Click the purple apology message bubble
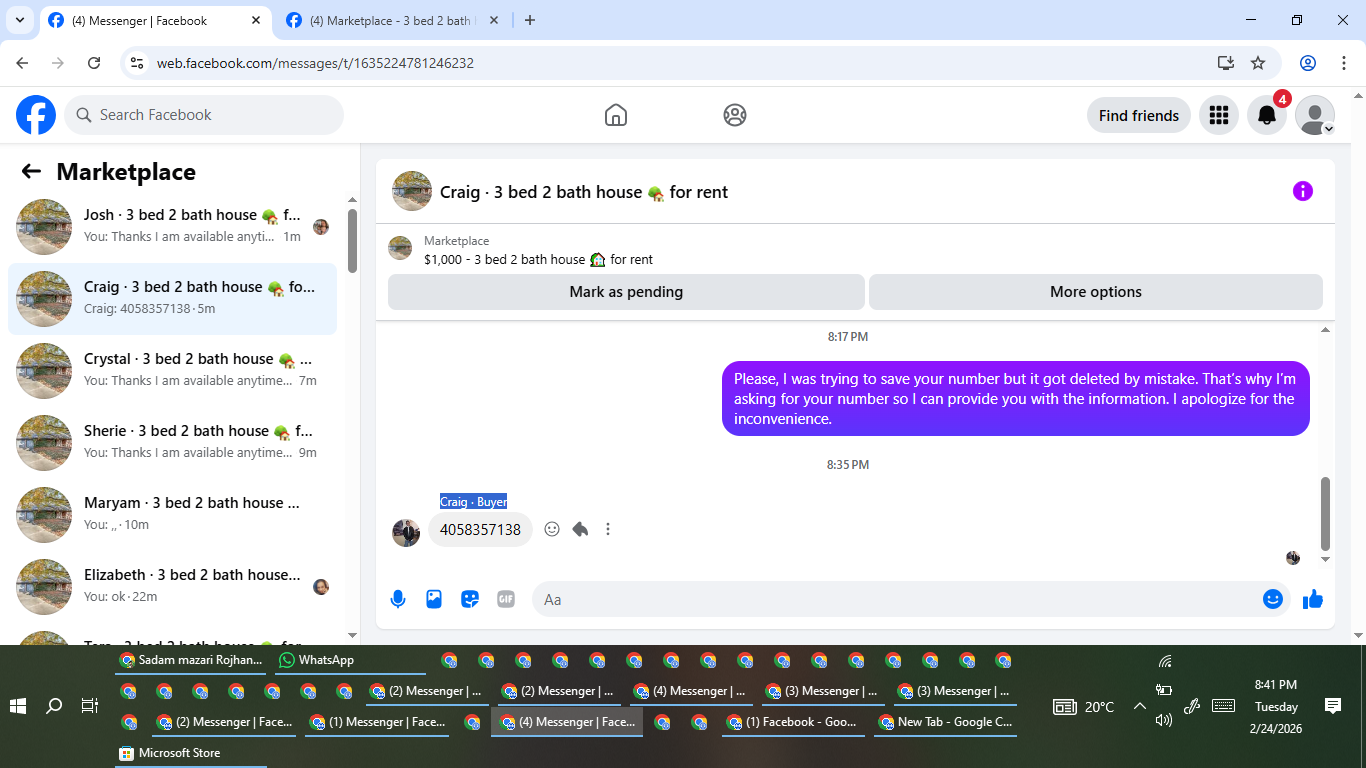This screenshot has height=768, width=1366. (x=1016, y=399)
